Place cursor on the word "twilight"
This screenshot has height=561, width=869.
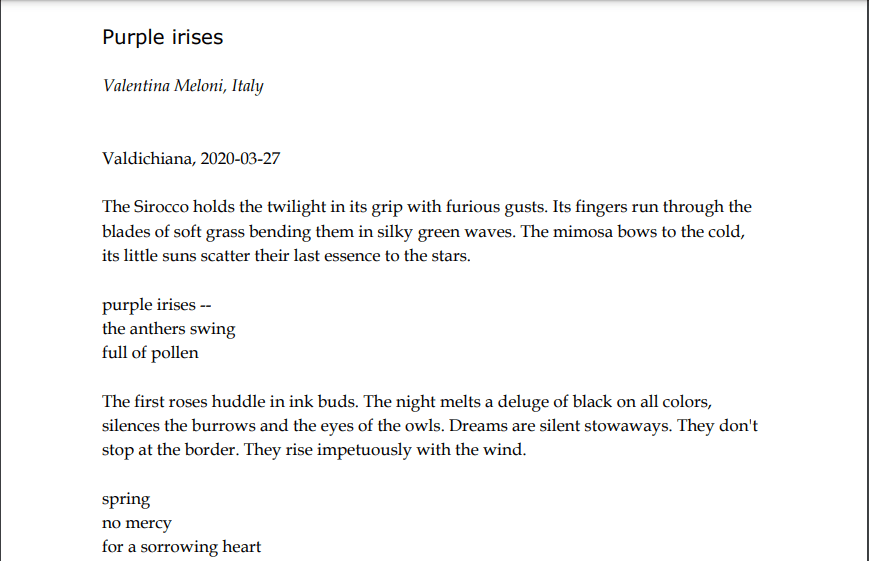pyautogui.click(x=269, y=207)
